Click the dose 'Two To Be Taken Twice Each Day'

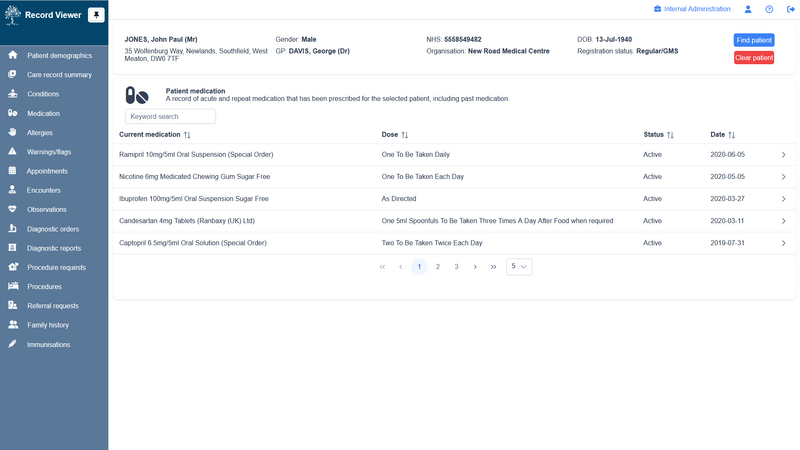click(x=432, y=243)
